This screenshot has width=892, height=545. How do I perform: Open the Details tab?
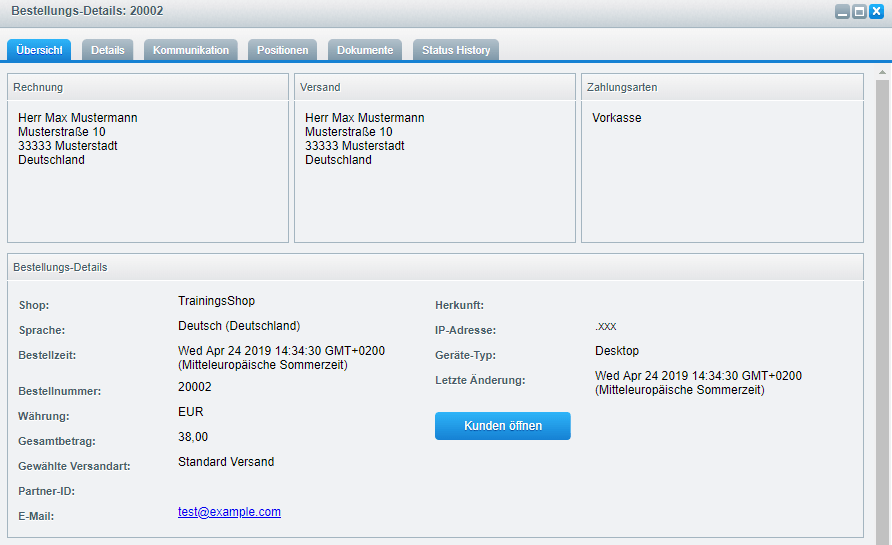pyautogui.click(x=108, y=50)
